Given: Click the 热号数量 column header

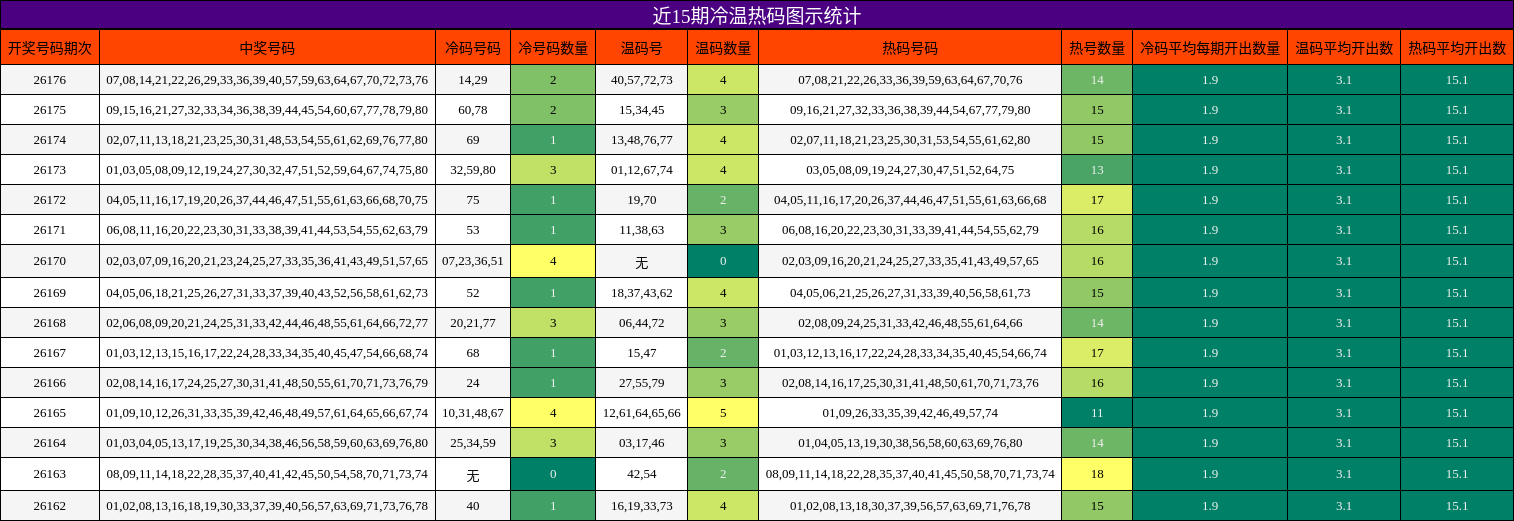Looking at the screenshot, I should click(x=1097, y=47).
